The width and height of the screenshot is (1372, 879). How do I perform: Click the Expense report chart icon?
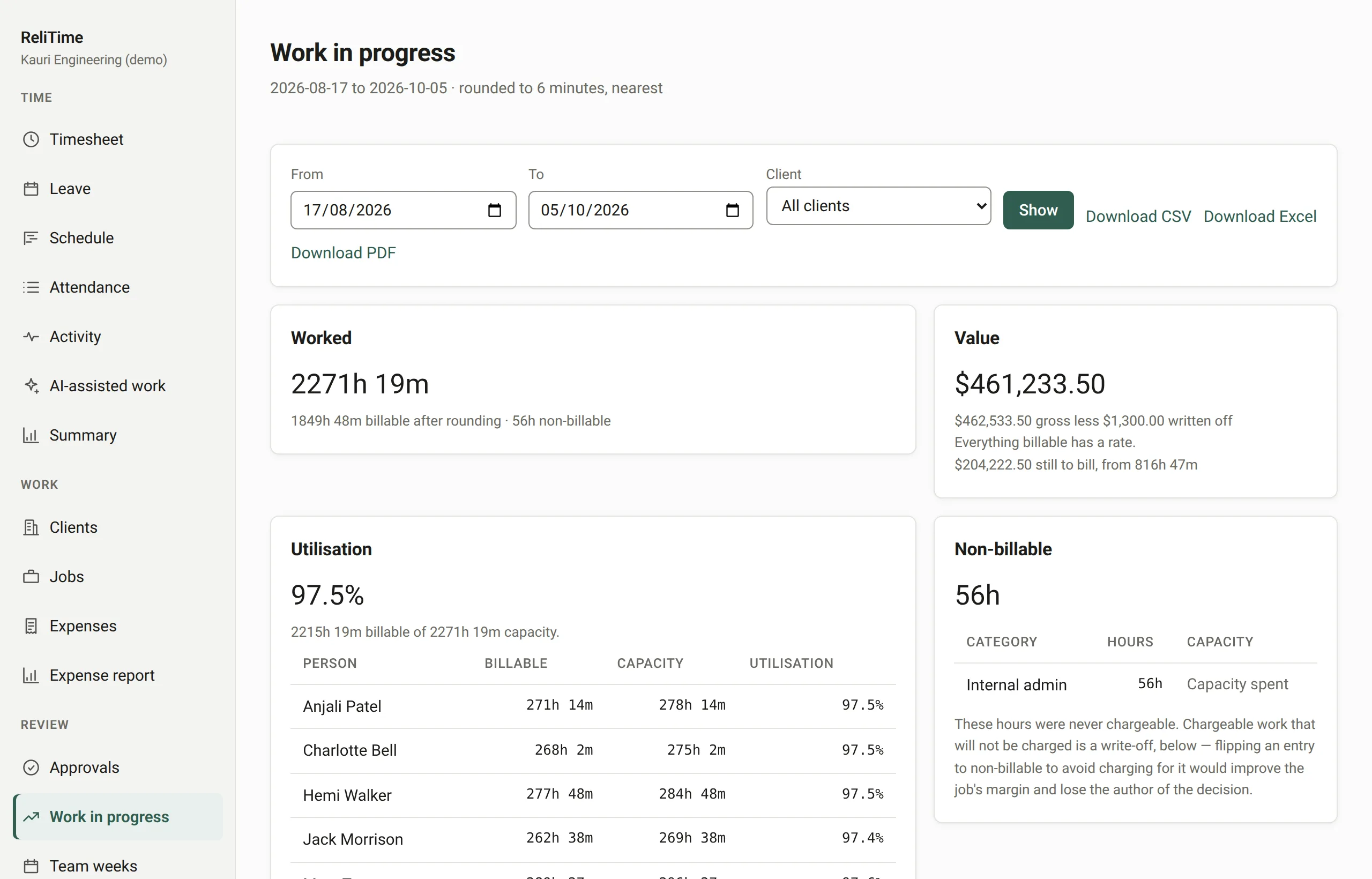[31, 675]
